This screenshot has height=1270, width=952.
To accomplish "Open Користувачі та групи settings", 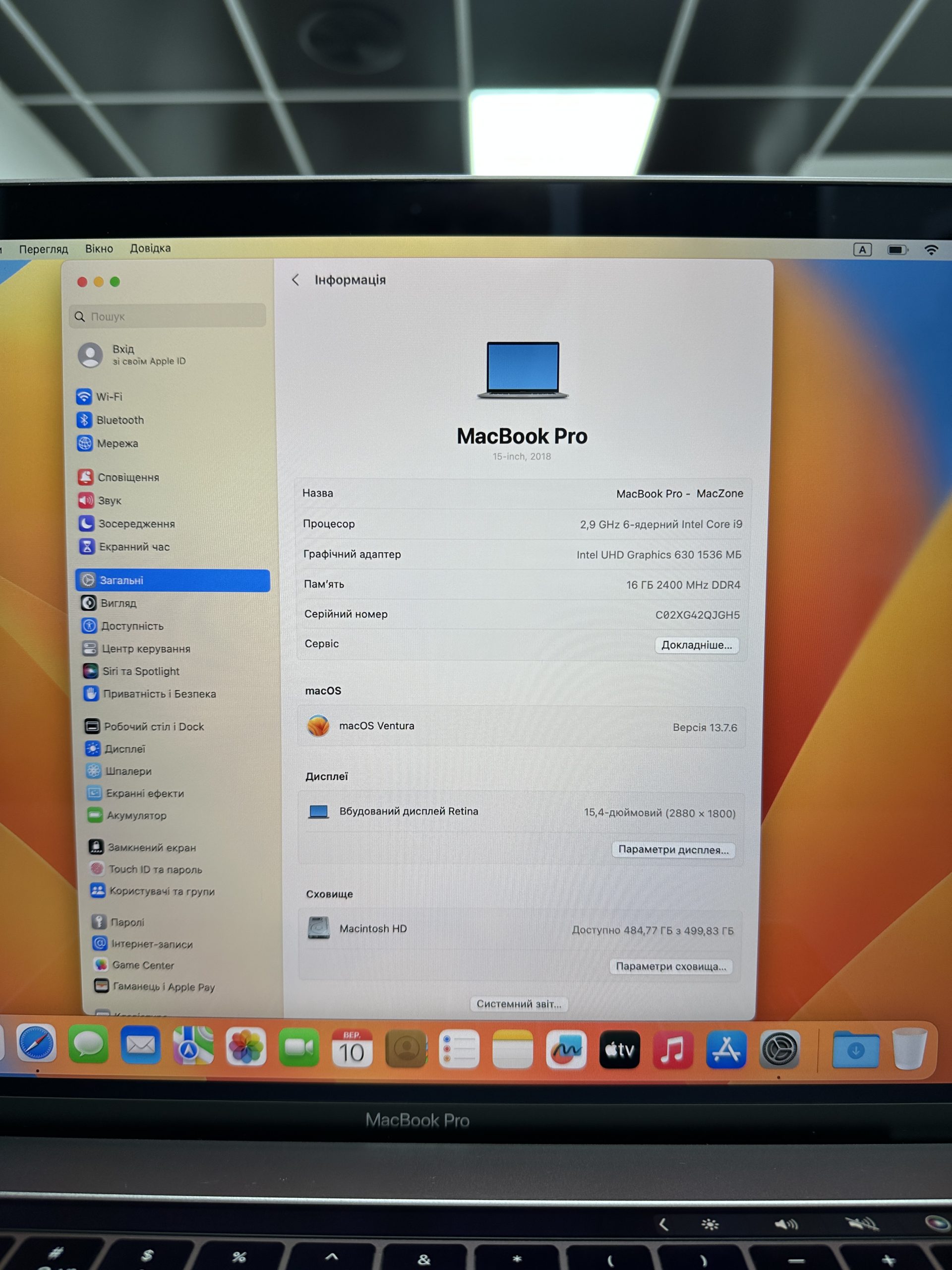I will coord(153,891).
